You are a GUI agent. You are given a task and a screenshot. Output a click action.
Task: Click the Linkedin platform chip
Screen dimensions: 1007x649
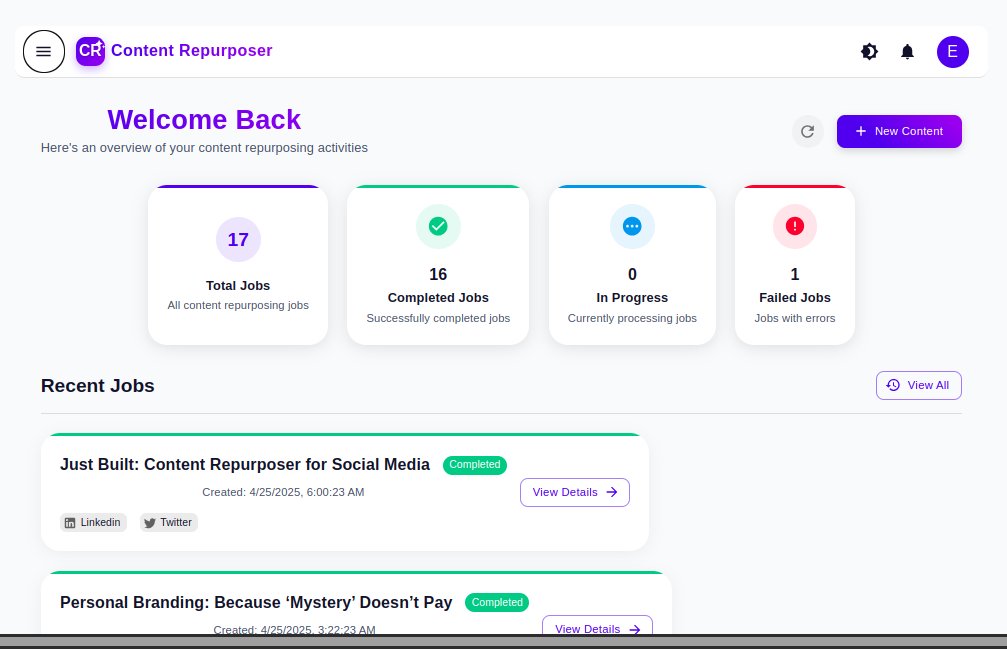[94, 523]
